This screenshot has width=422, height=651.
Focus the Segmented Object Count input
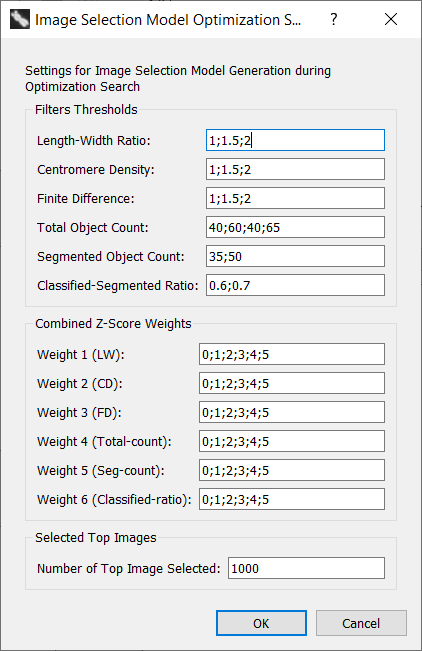coord(295,256)
